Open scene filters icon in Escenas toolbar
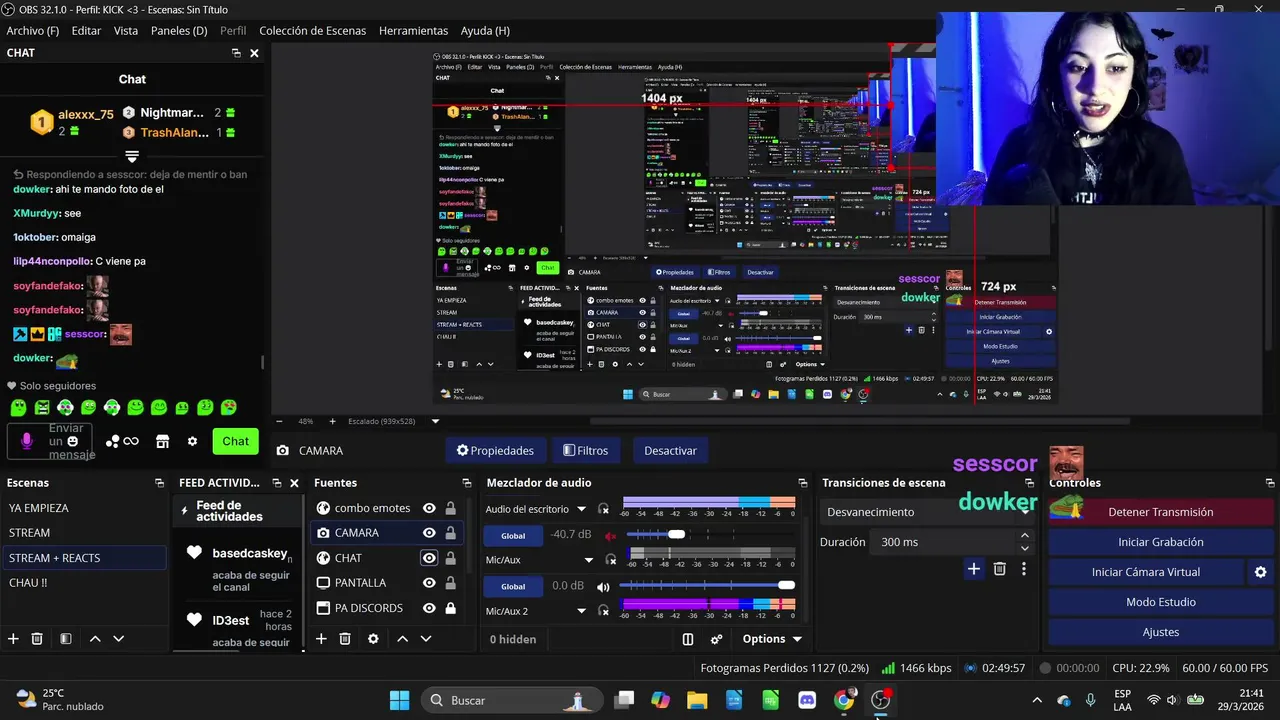This screenshot has height=720, width=1280. coord(65,639)
